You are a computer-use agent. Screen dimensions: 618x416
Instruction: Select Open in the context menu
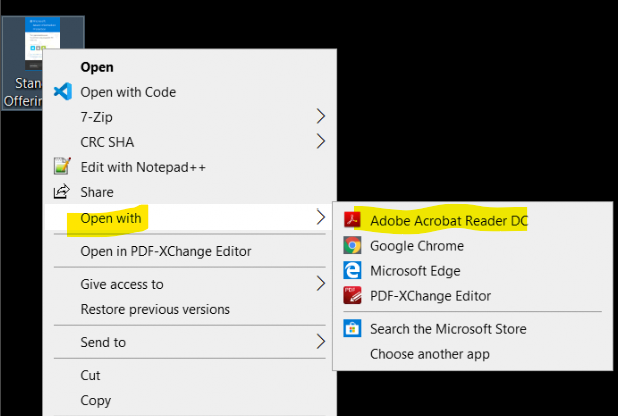click(97, 67)
